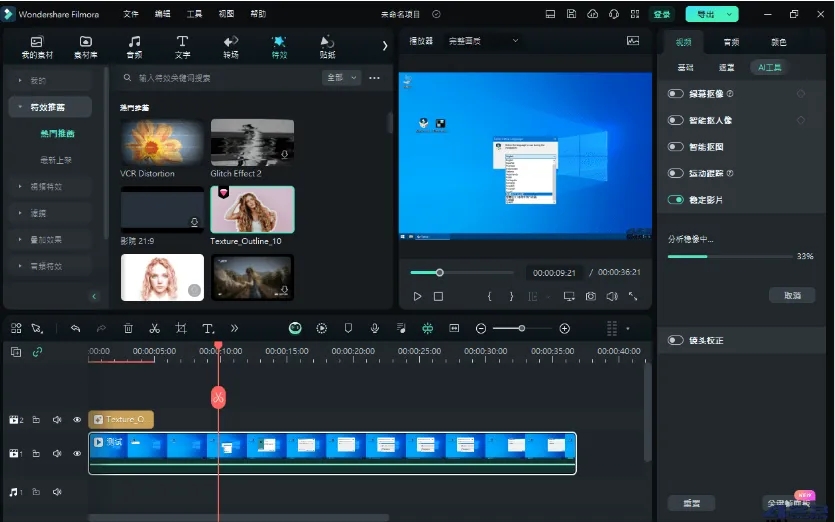Screen dimensions: 835x522
Task: Select the Texture_O effect clip on track 2
Action: coord(121,420)
